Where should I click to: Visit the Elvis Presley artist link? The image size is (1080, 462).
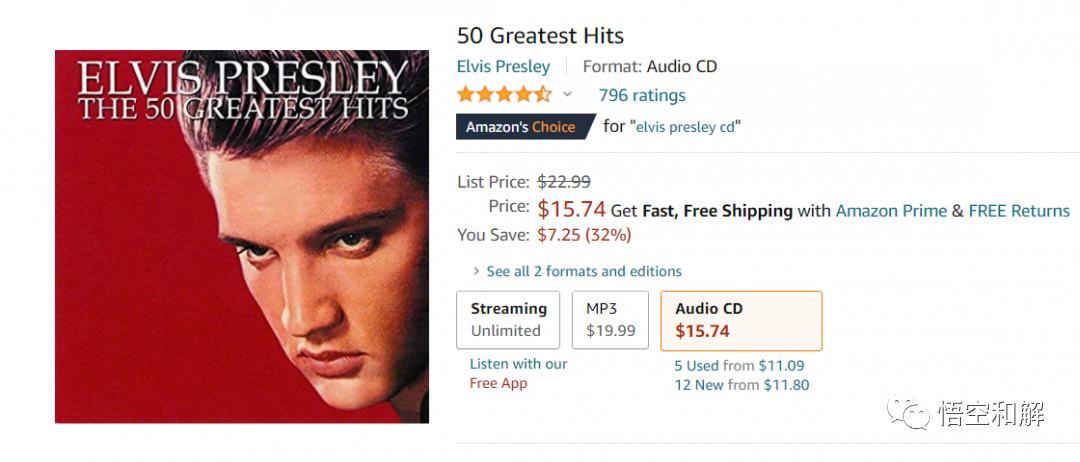click(x=503, y=66)
